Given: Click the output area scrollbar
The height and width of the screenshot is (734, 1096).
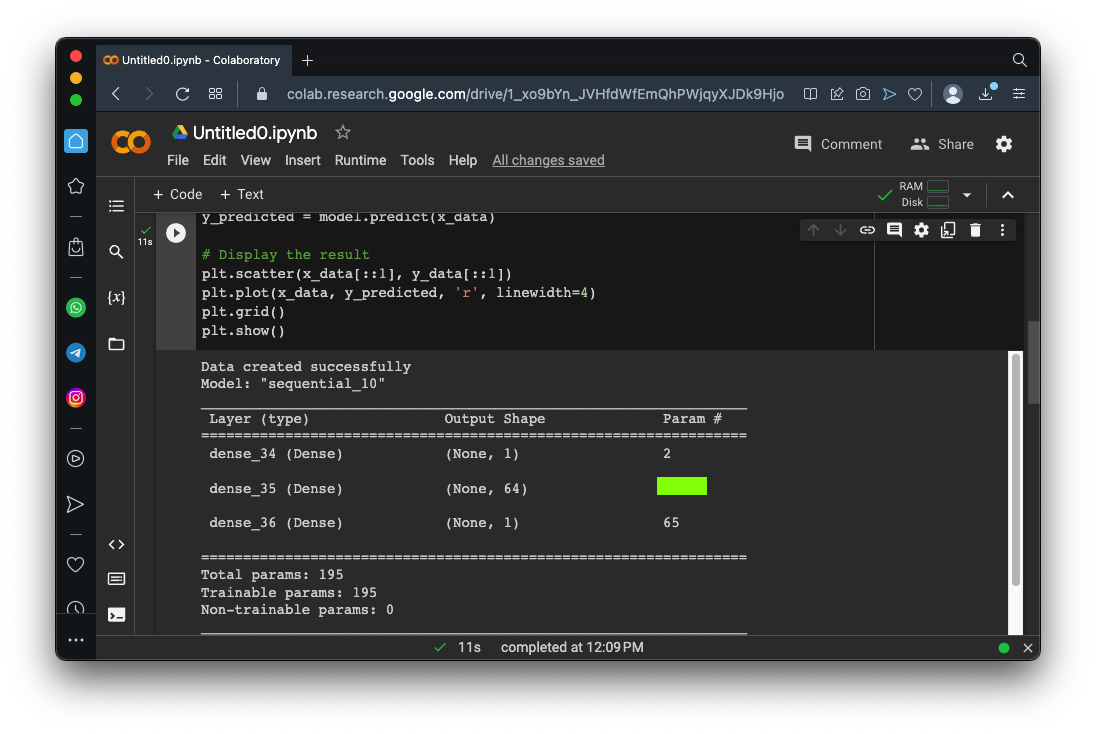Looking at the screenshot, I should click(1016, 470).
